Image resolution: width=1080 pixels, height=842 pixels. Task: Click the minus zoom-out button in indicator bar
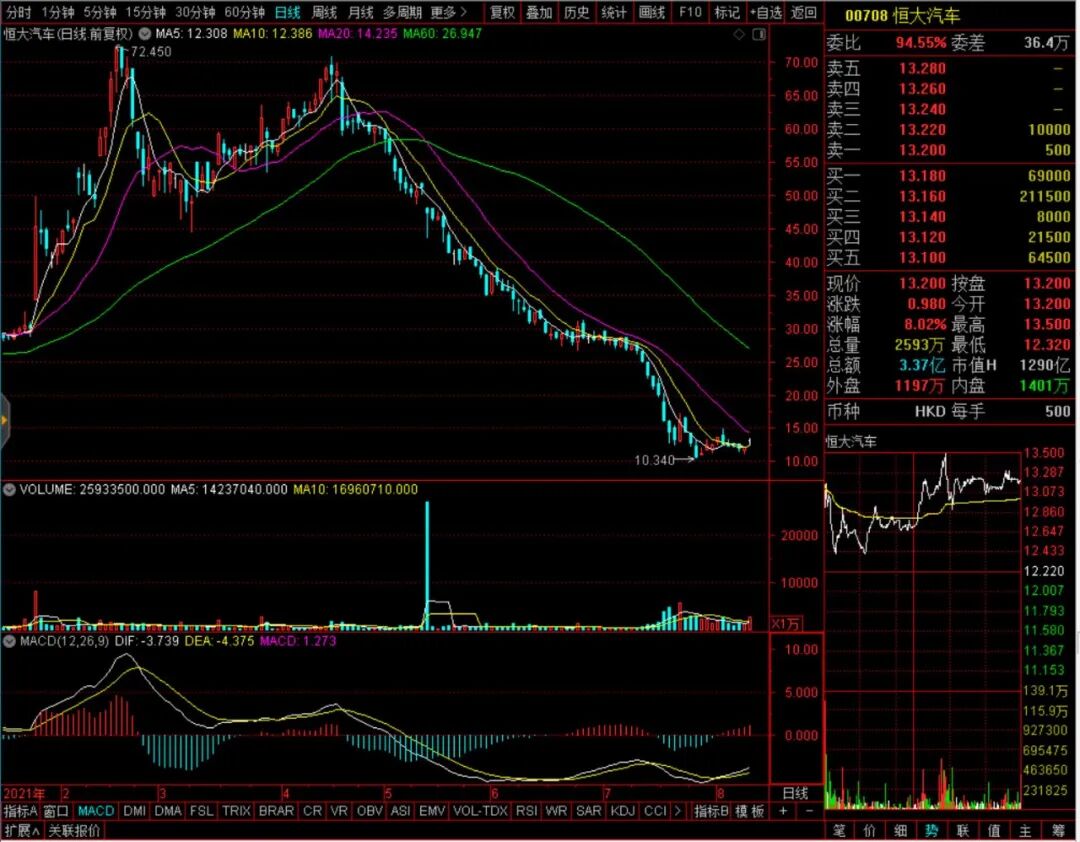pos(809,811)
